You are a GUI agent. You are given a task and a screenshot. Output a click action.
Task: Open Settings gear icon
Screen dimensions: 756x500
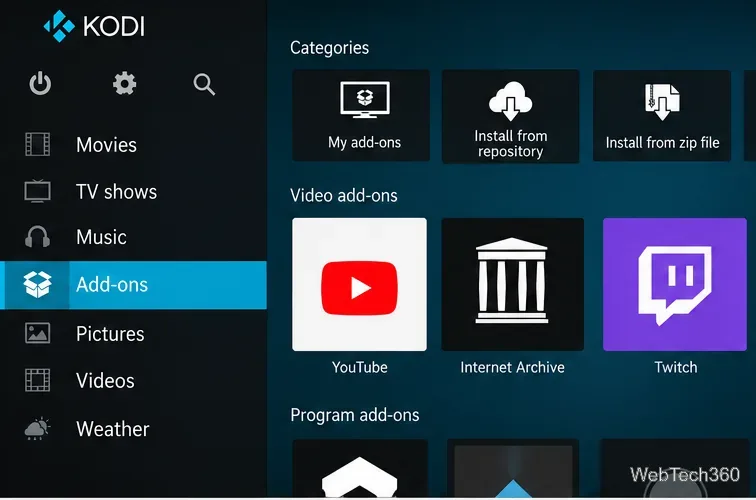click(x=124, y=83)
